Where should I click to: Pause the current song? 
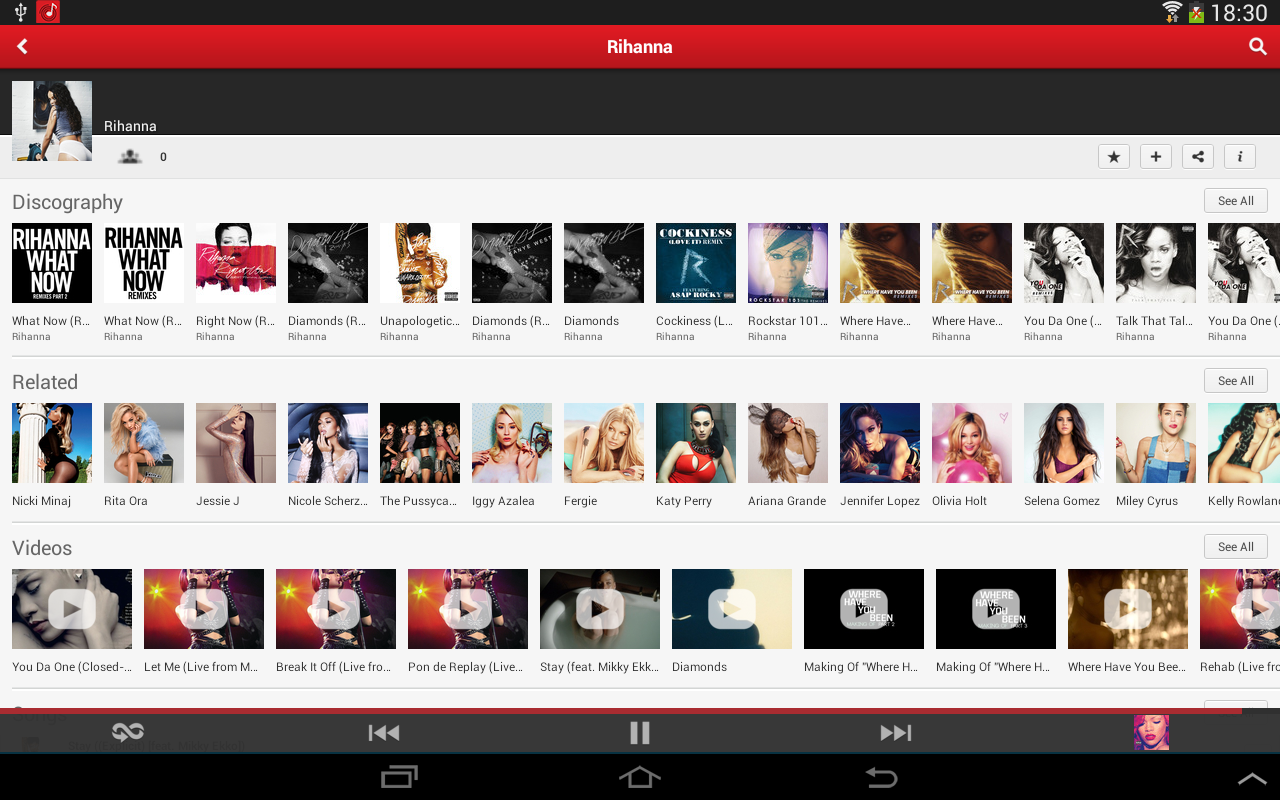pyautogui.click(x=640, y=733)
